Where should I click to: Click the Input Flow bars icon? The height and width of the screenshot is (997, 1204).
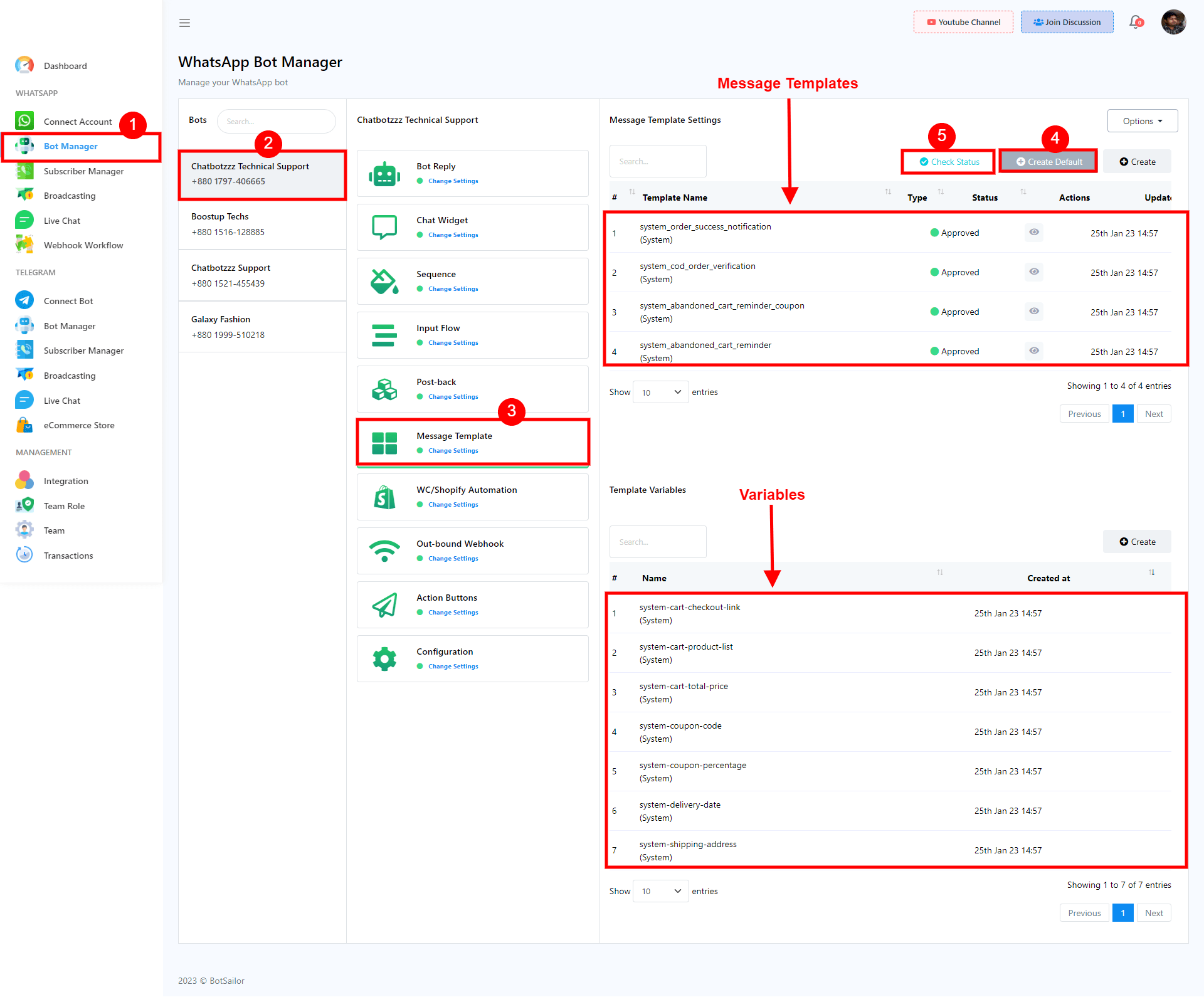(384, 335)
